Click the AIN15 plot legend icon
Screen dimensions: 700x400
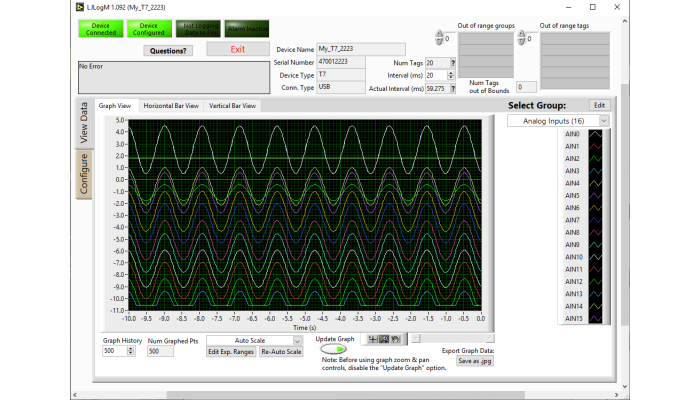tap(596, 319)
